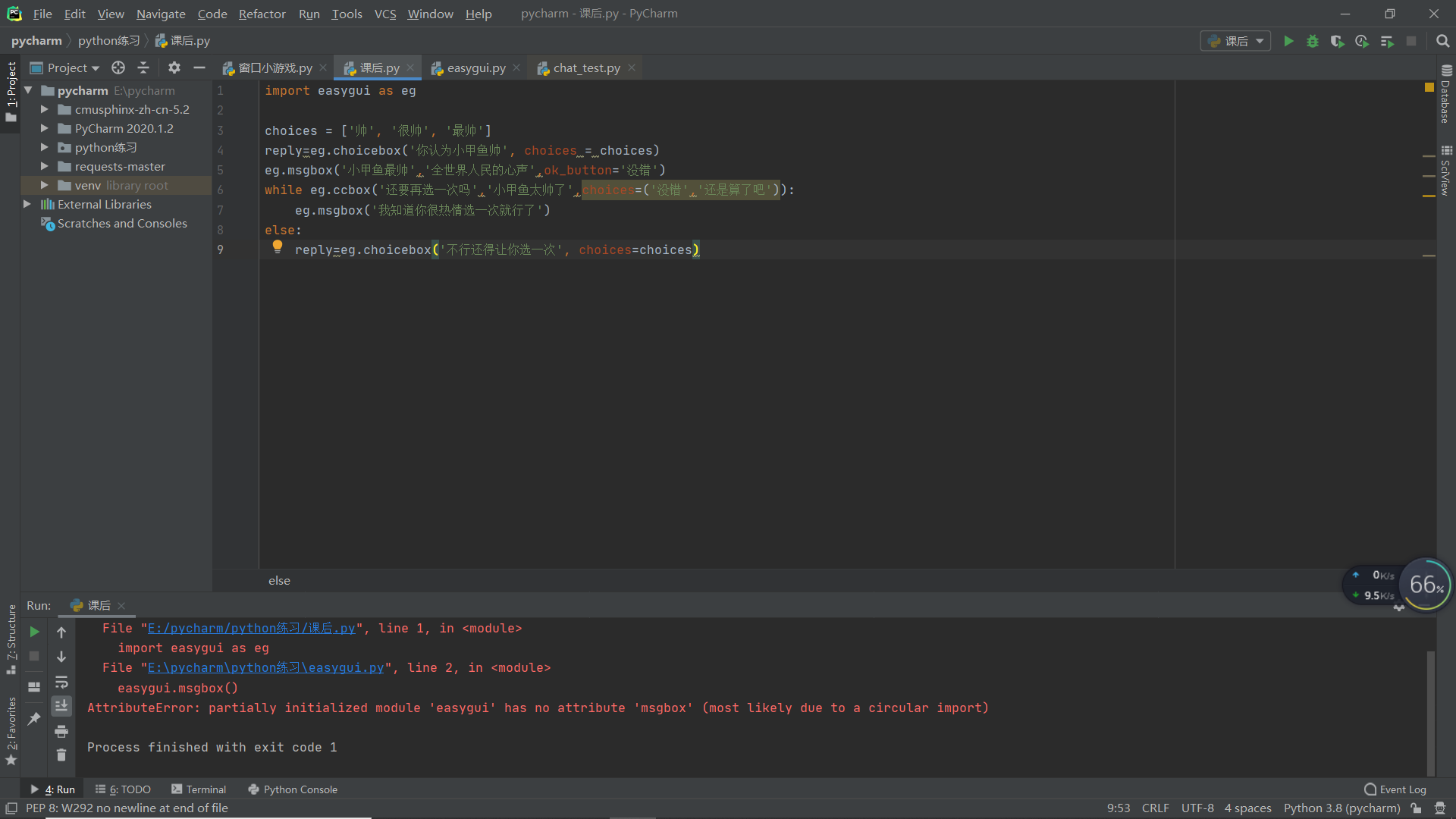Toggle the Favorites side tool window
Screen dimensions: 1456x819
pos(11,731)
